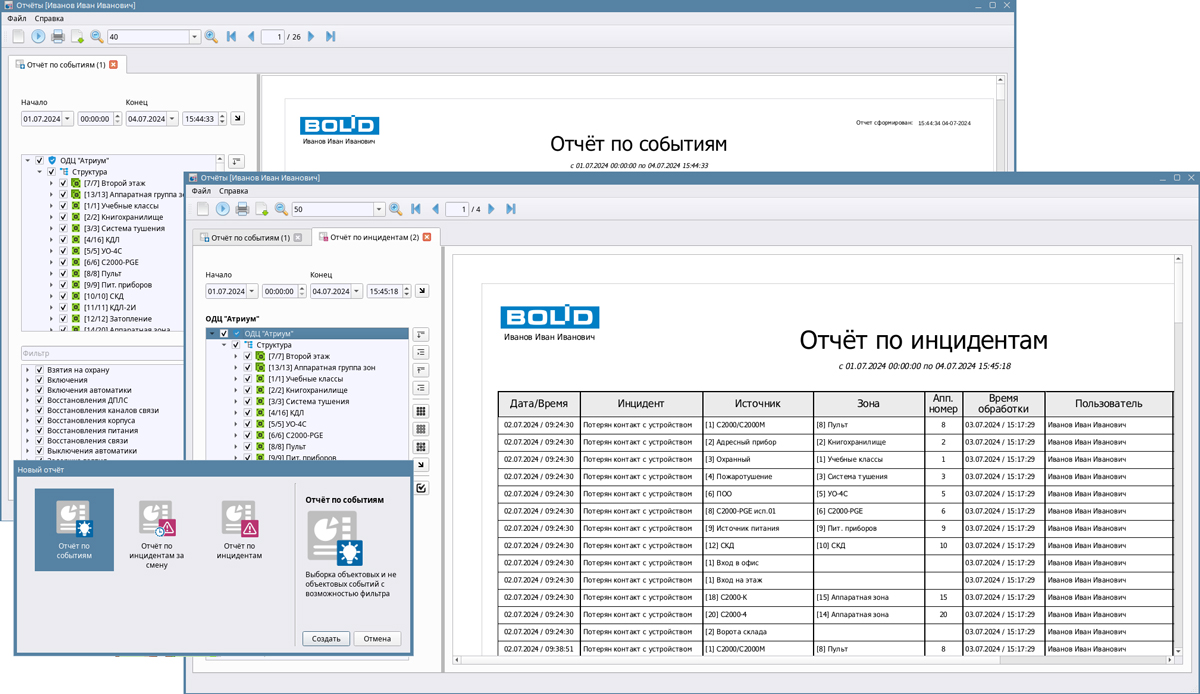Click the run report play icon in the front toolbar

[222, 209]
